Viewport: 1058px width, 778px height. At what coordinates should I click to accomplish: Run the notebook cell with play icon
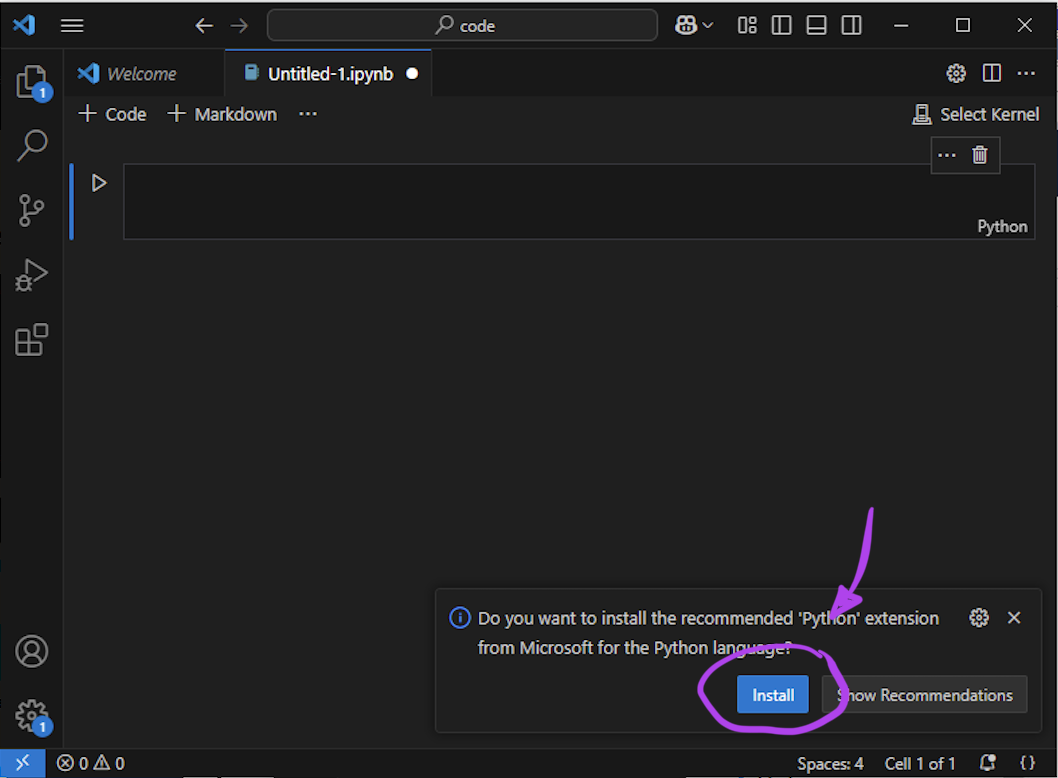click(99, 183)
